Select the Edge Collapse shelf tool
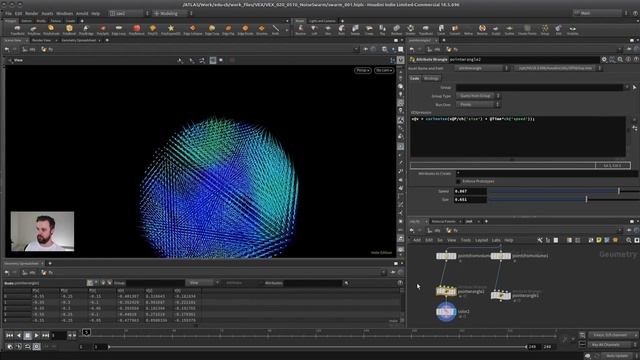The image size is (640, 360). coord(192,29)
